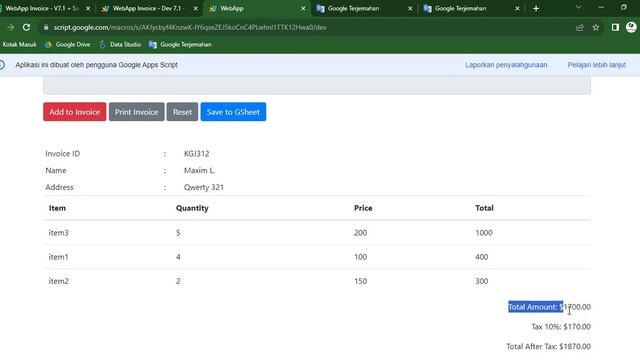Image resolution: width=640 pixels, height=360 pixels.
Task: Open the Pelajari lebih lanjut link
Action: (597, 65)
